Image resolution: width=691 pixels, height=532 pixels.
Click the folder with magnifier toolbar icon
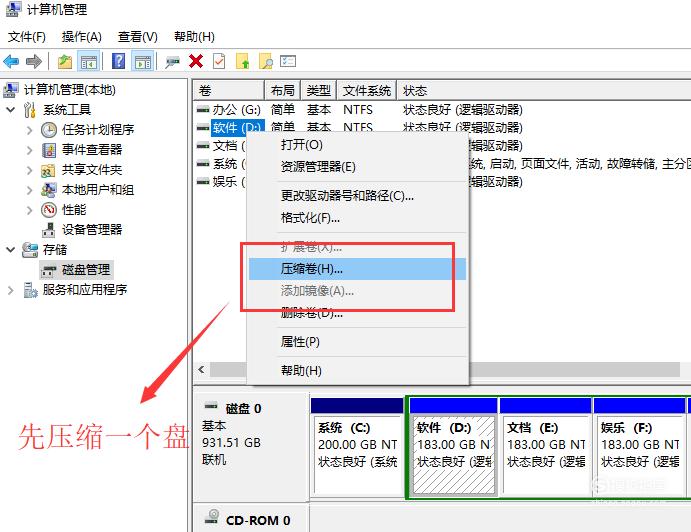click(266, 61)
